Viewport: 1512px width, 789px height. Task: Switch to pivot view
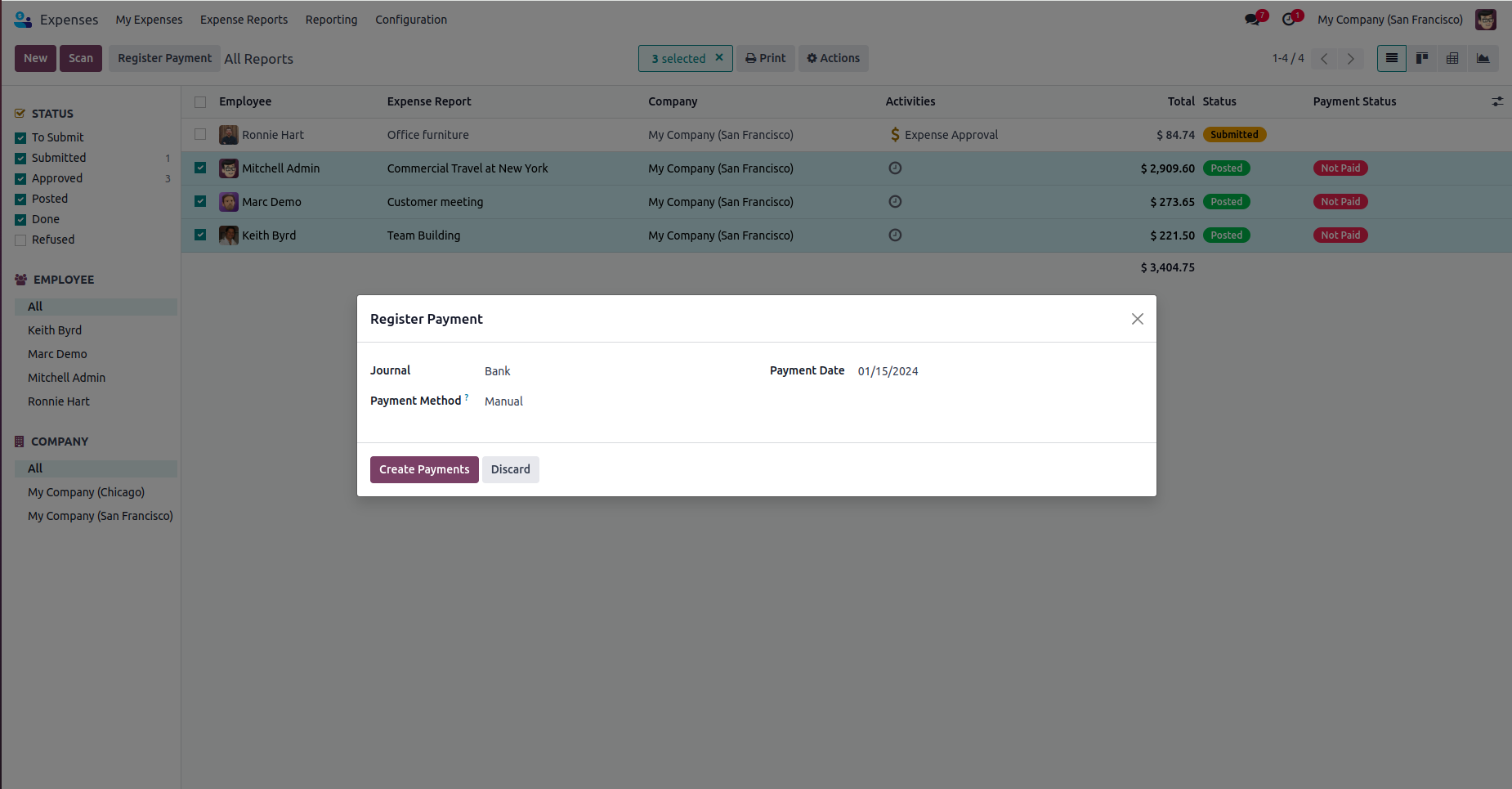click(x=1452, y=58)
